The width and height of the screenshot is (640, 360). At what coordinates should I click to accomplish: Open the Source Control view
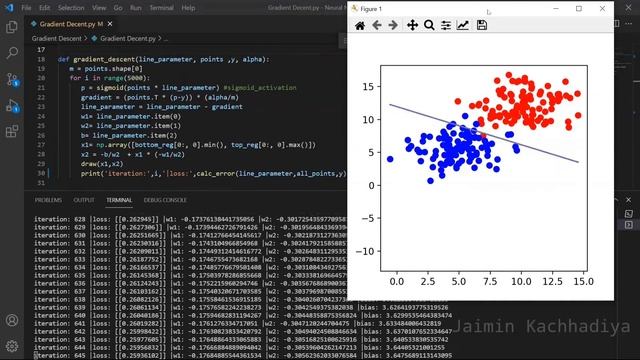[12, 79]
